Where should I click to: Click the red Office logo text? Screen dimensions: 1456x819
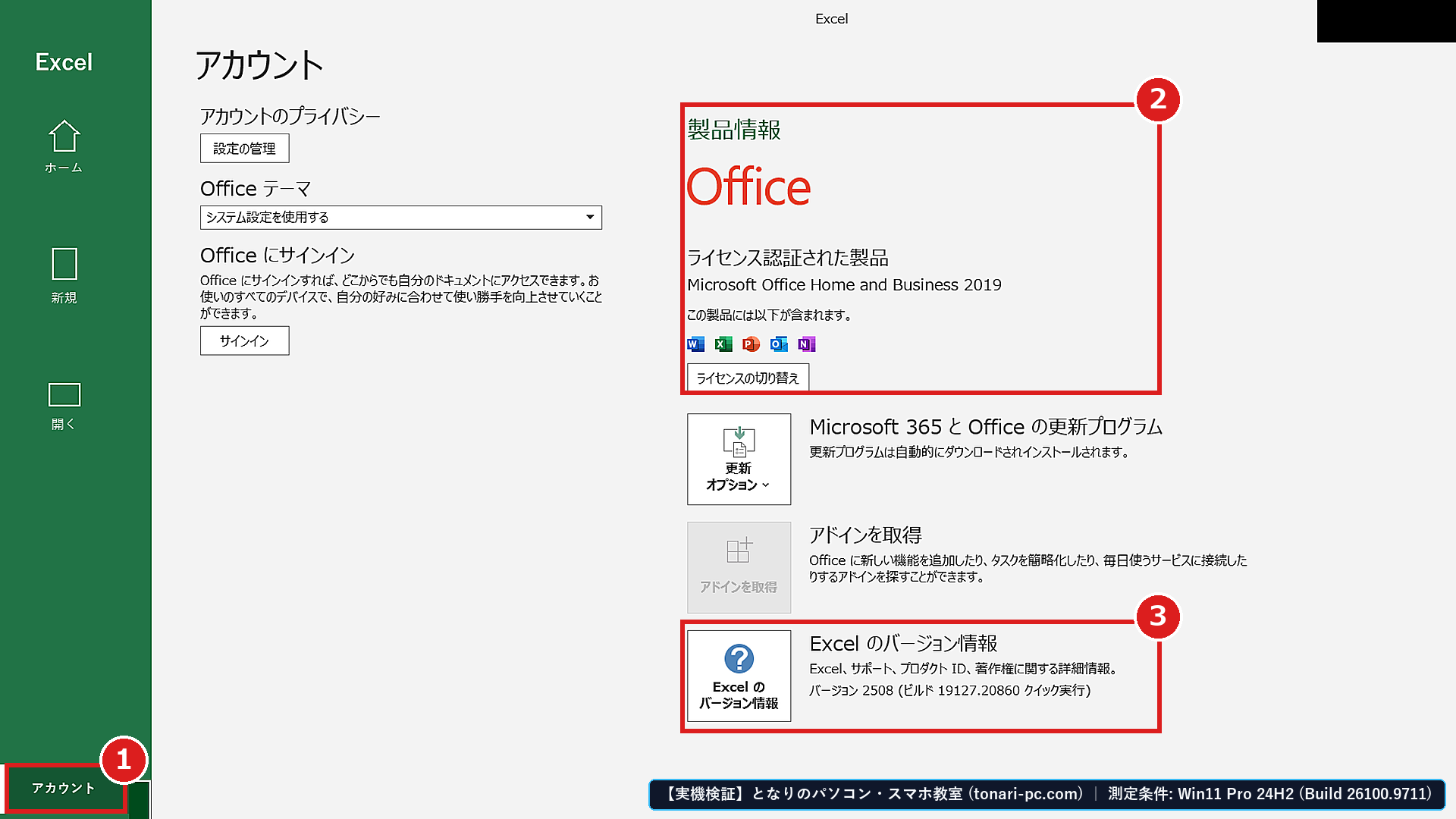click(748, 187)
